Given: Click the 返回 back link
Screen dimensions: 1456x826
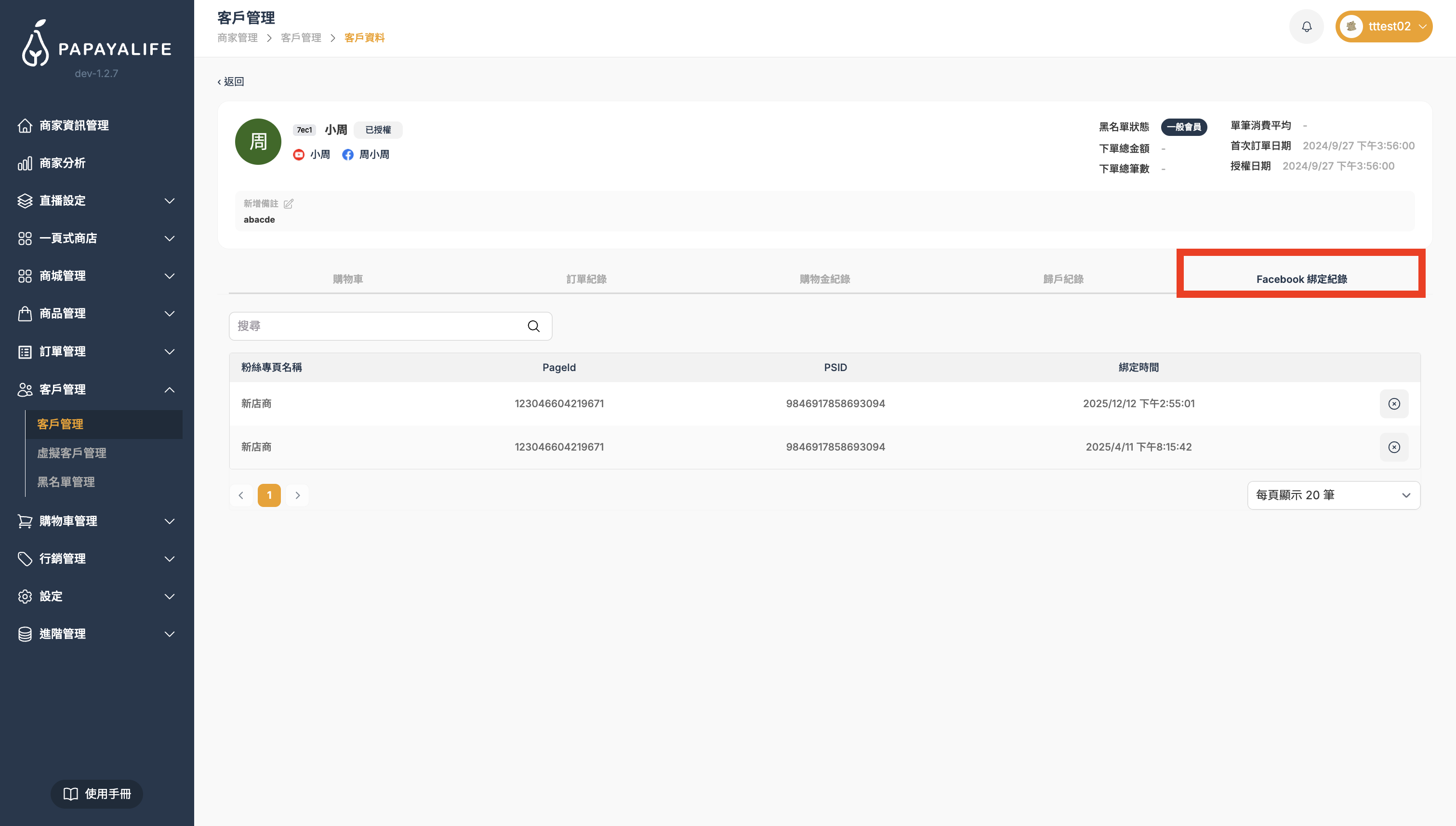Looking at the screenshot, I should coord(231,82).
